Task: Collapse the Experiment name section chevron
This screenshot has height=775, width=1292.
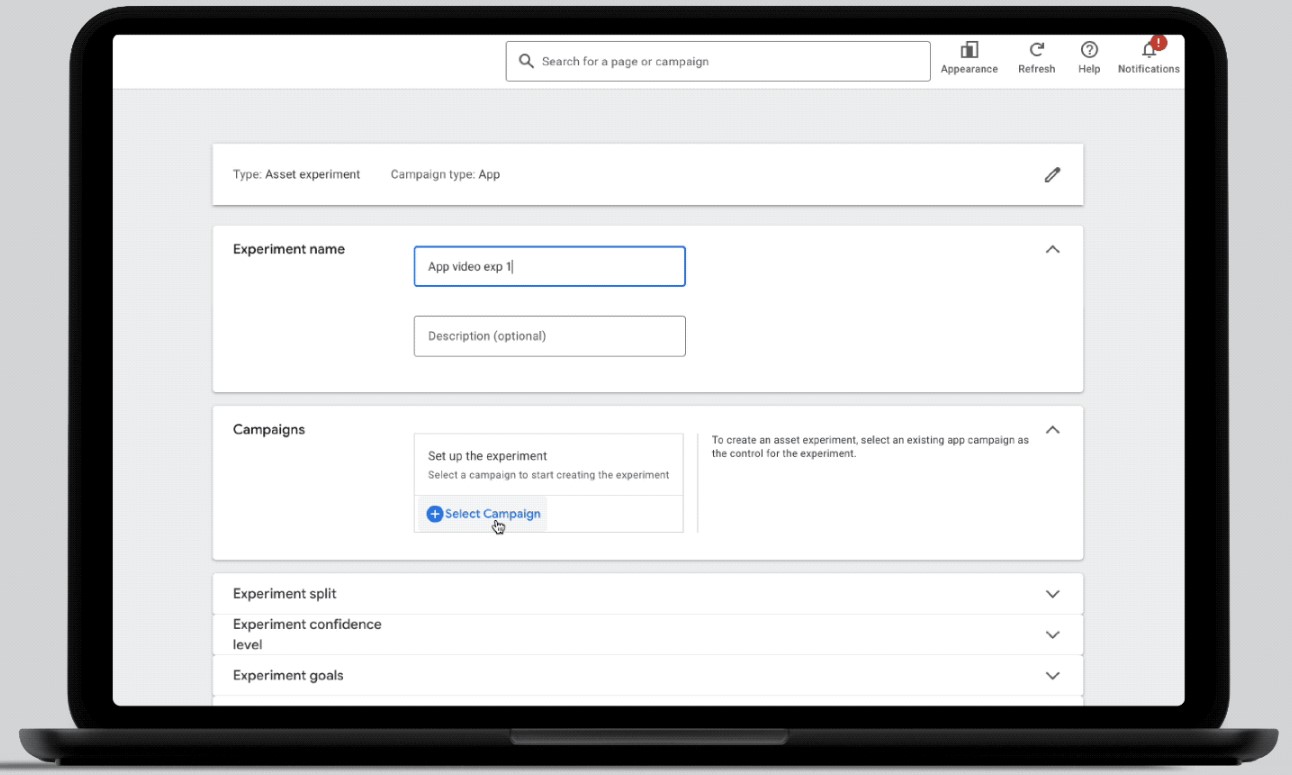Action: [x=1052, y=250]
